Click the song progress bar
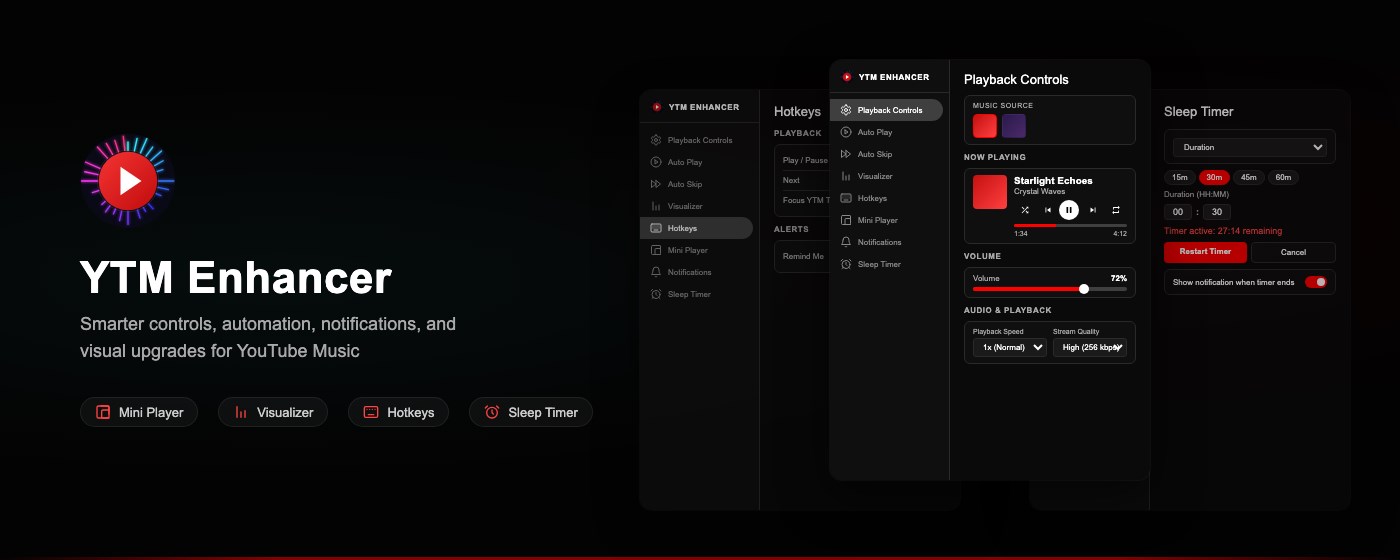This screenshot has height=560, width=1400. point(1070,225)
